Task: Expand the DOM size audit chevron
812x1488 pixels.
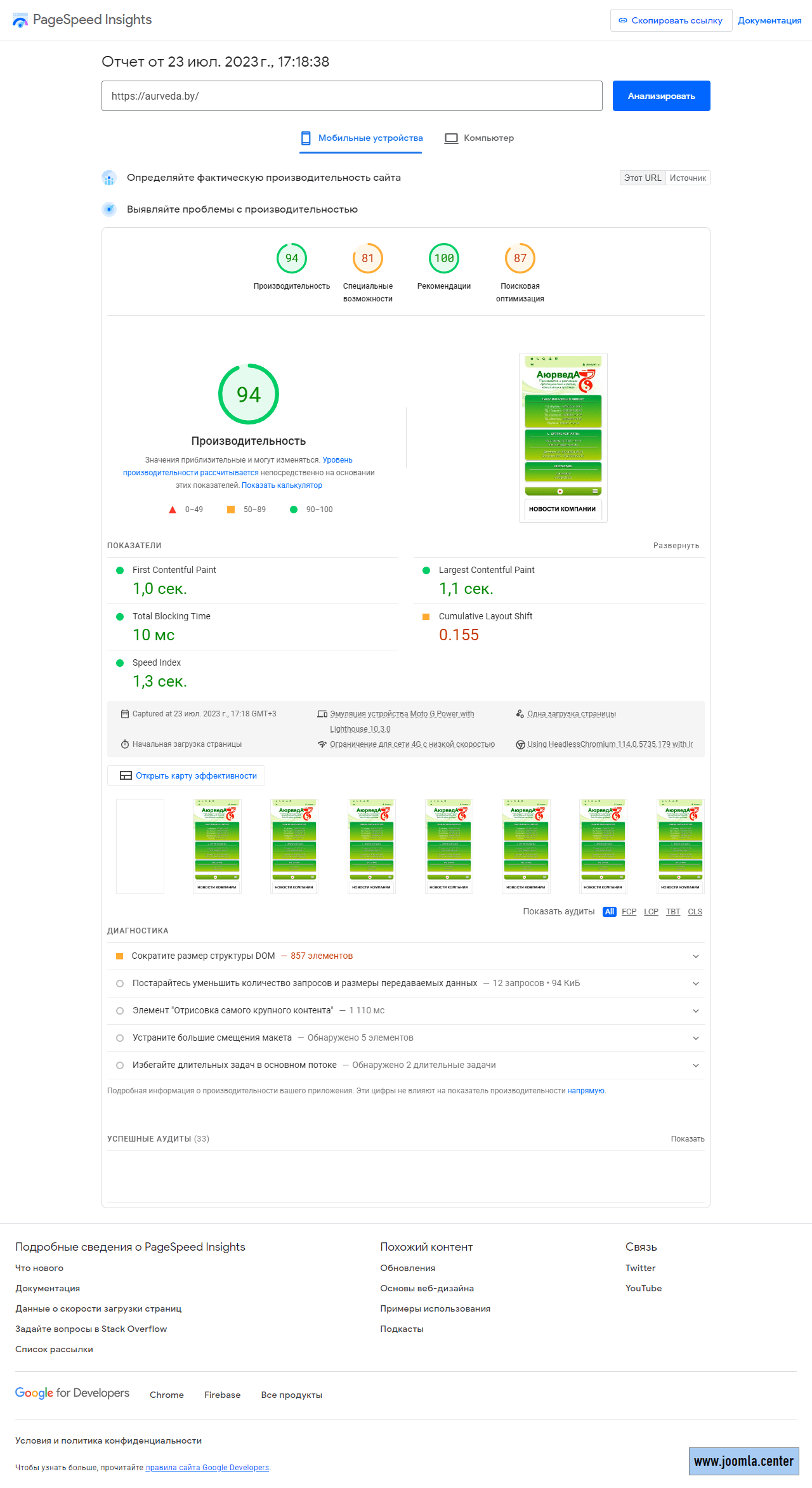Action: point(696,956)
